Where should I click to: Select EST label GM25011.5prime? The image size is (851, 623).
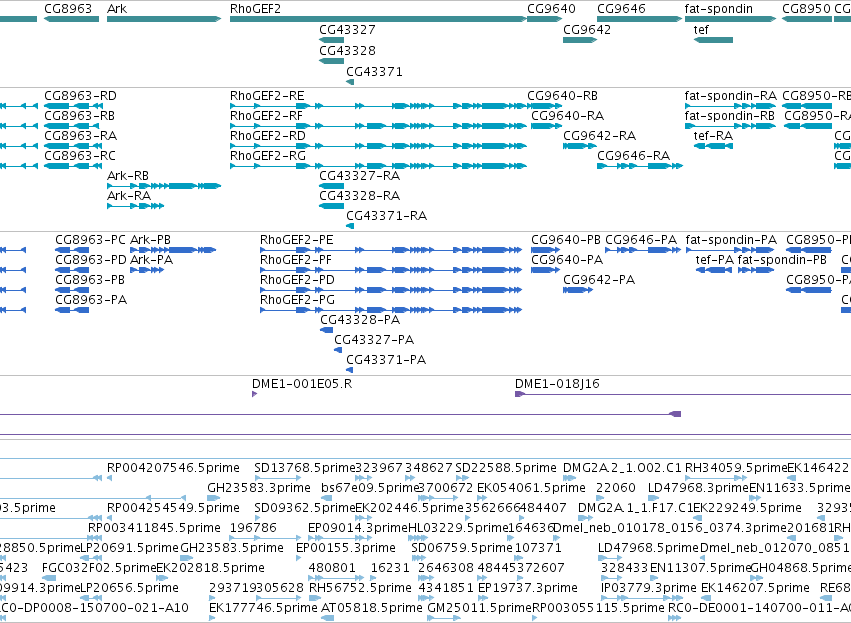pyautogui.click(x=479, y=608)
